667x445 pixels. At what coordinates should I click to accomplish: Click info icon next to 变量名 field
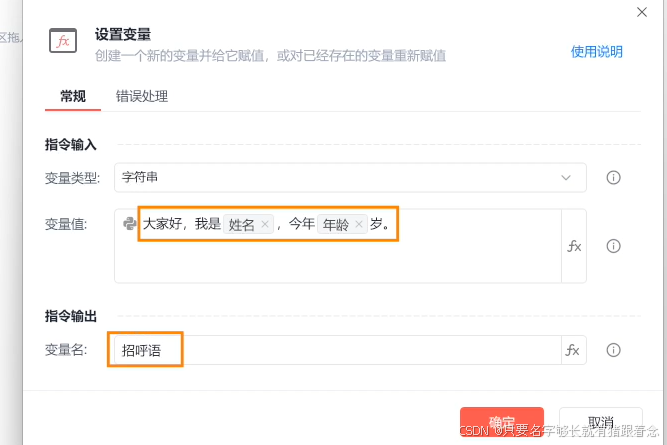pos(614,350)
